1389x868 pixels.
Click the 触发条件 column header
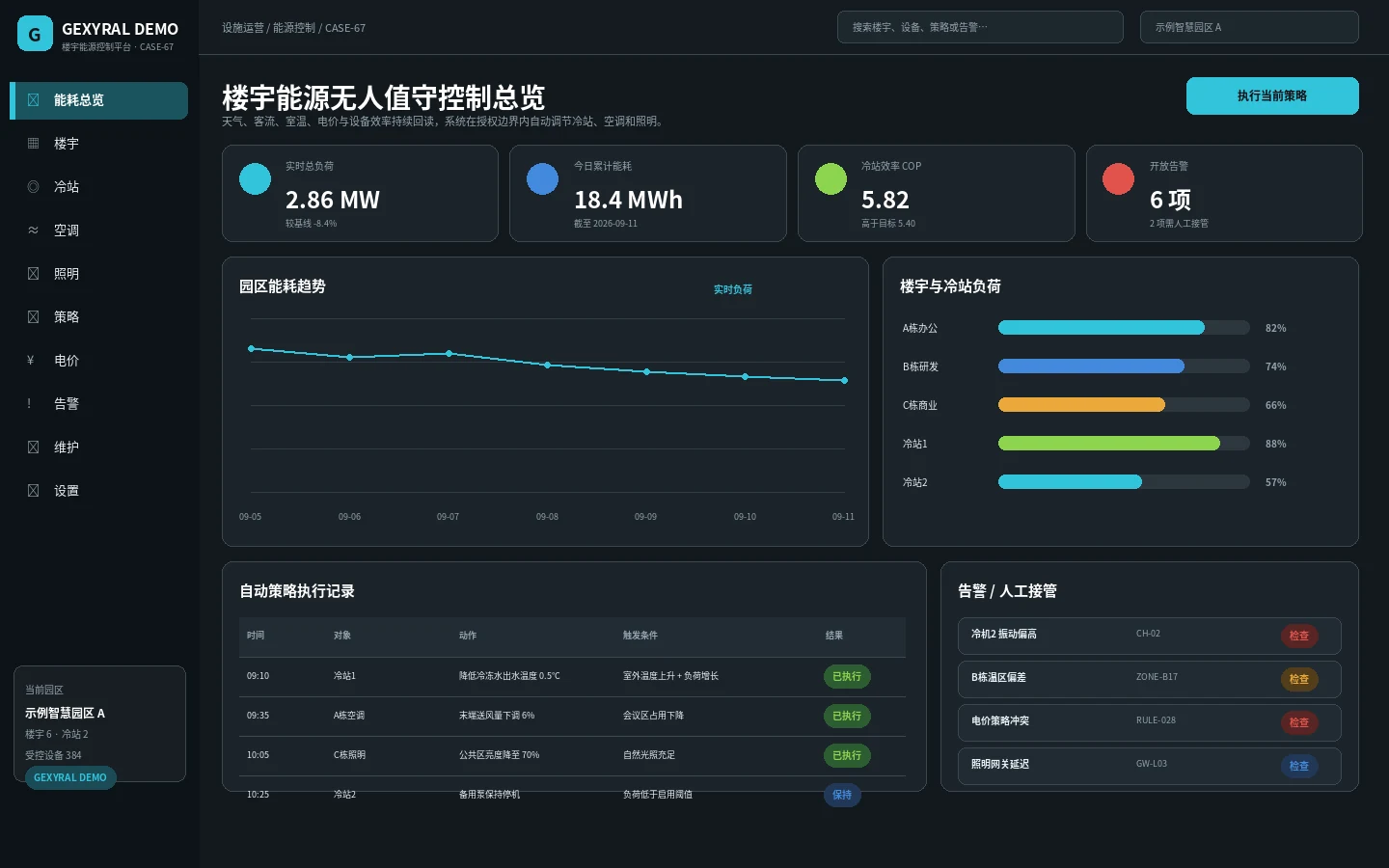[640, 636]
